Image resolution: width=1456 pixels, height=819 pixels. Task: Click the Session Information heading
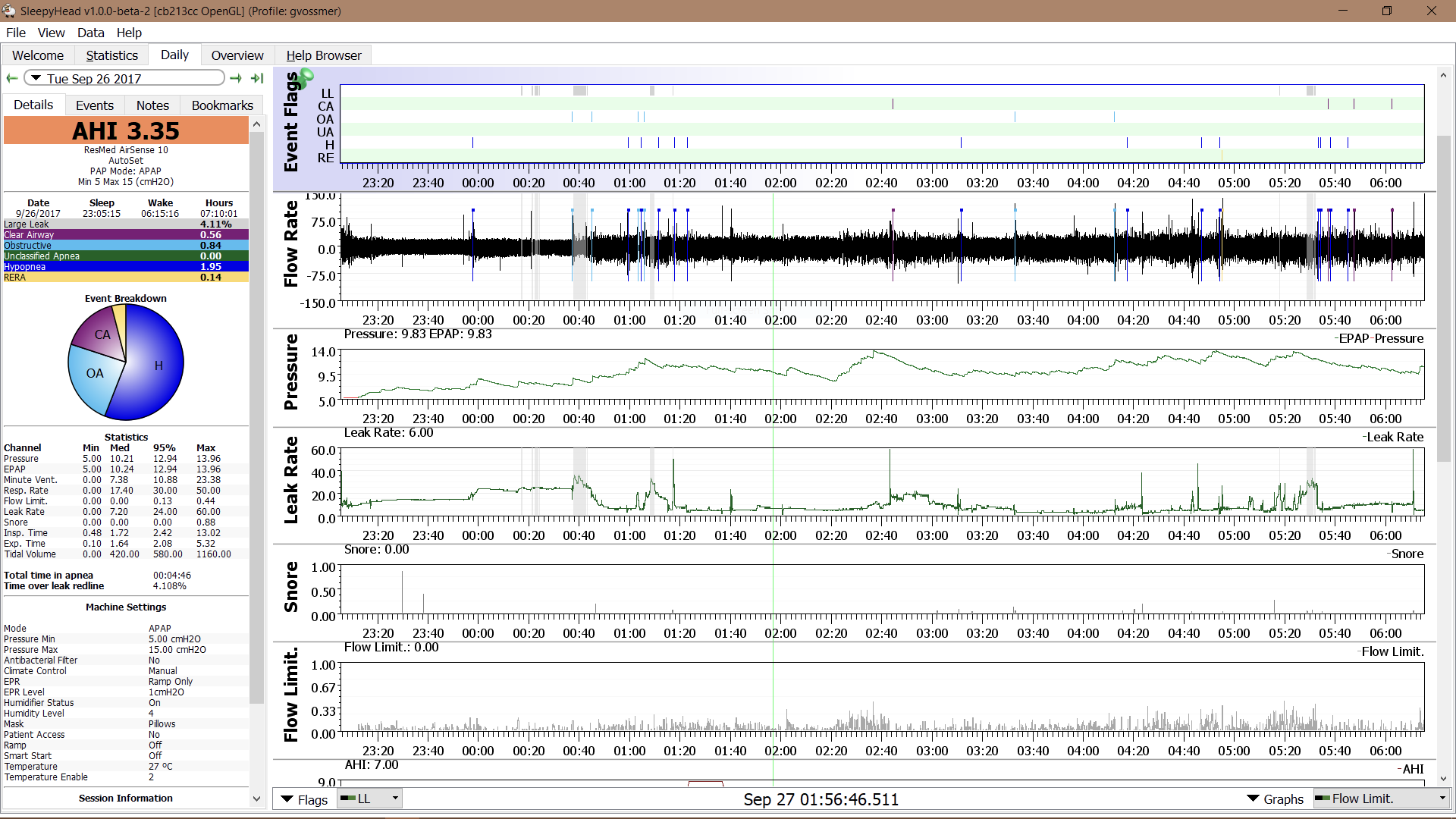[126, 798]
